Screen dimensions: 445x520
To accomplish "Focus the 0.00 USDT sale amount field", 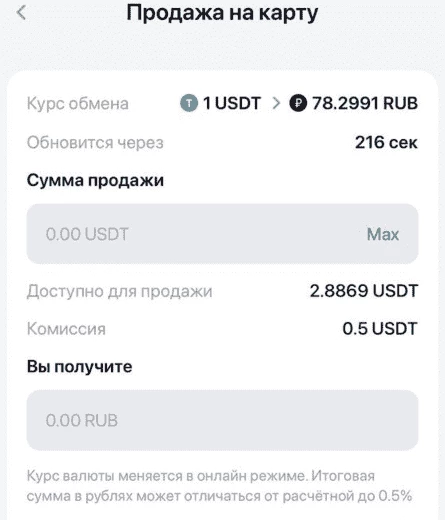I will click(222, 234).
